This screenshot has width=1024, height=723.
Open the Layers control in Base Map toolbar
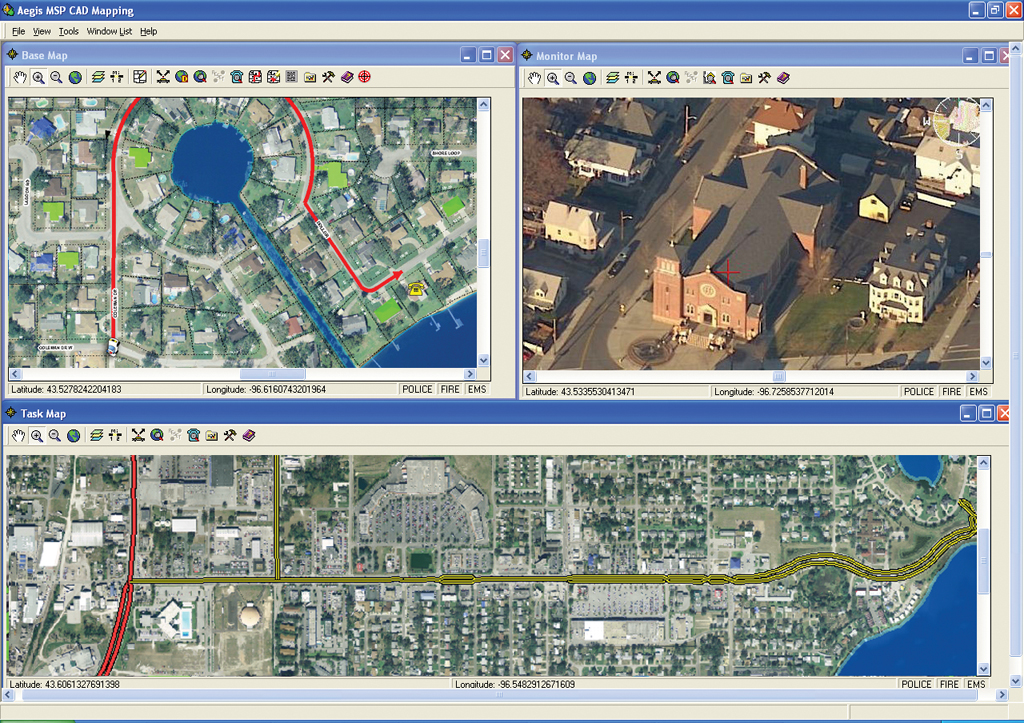[96, 77]
